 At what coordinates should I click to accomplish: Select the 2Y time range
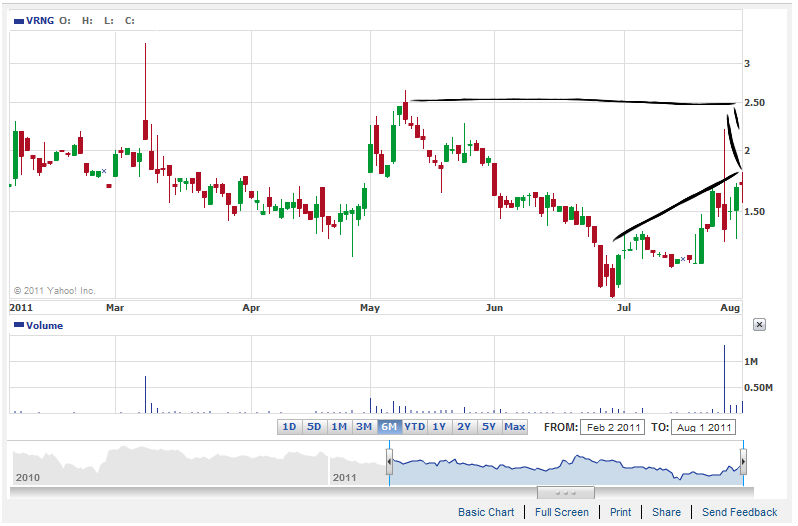coord(464,427)
